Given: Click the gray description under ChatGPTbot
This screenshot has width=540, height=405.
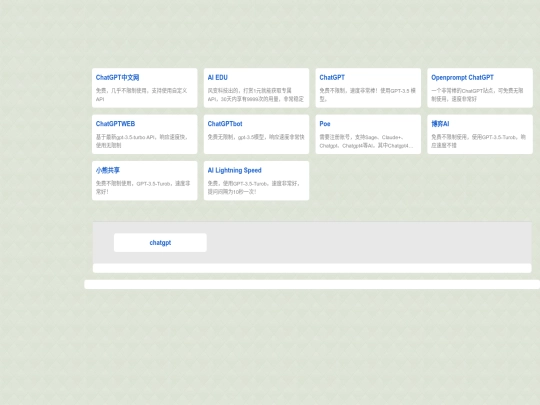Looking at the screenshot, I should point(256,137).
